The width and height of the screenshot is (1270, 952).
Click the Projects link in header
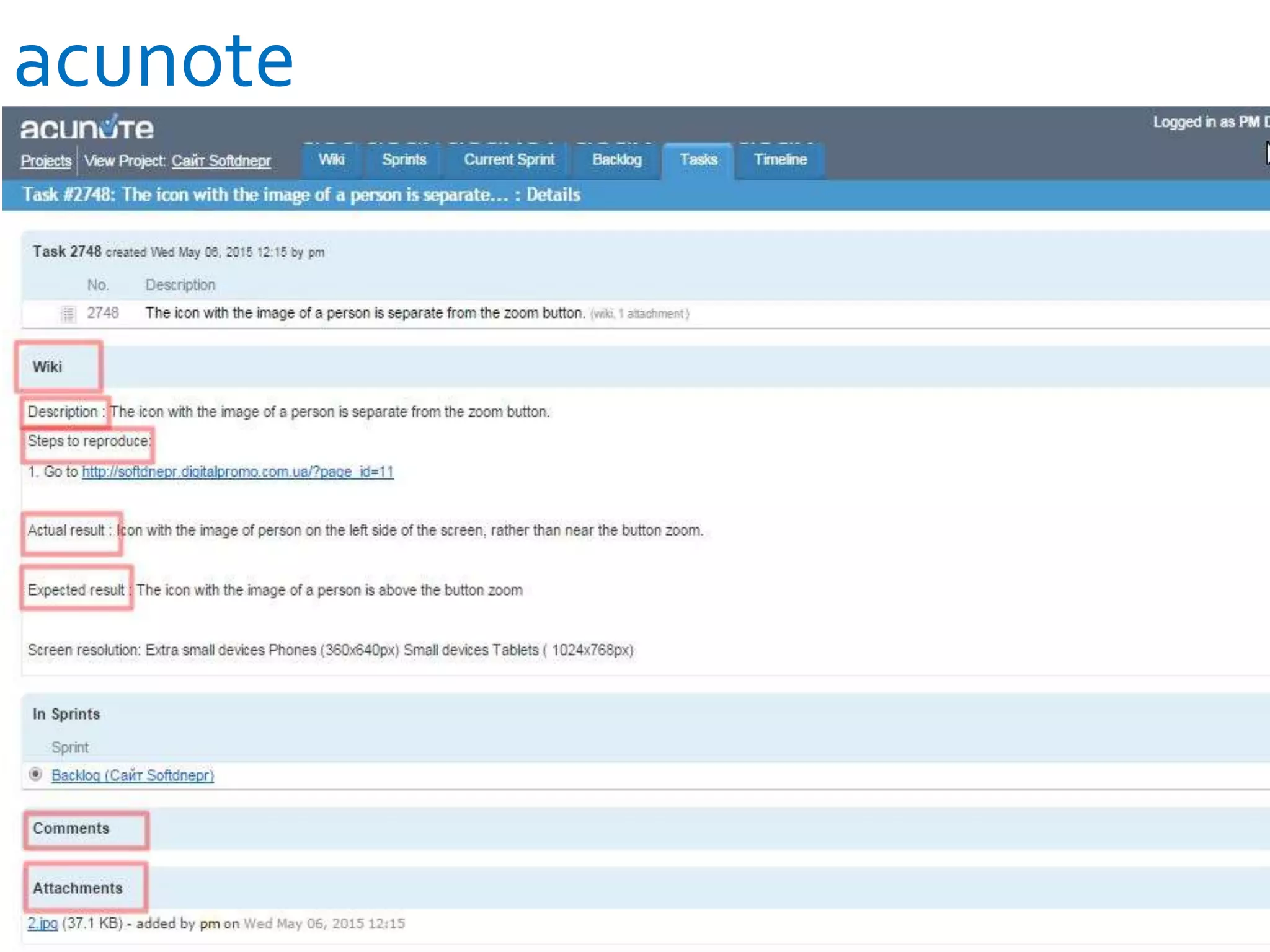tap(46, 161)
